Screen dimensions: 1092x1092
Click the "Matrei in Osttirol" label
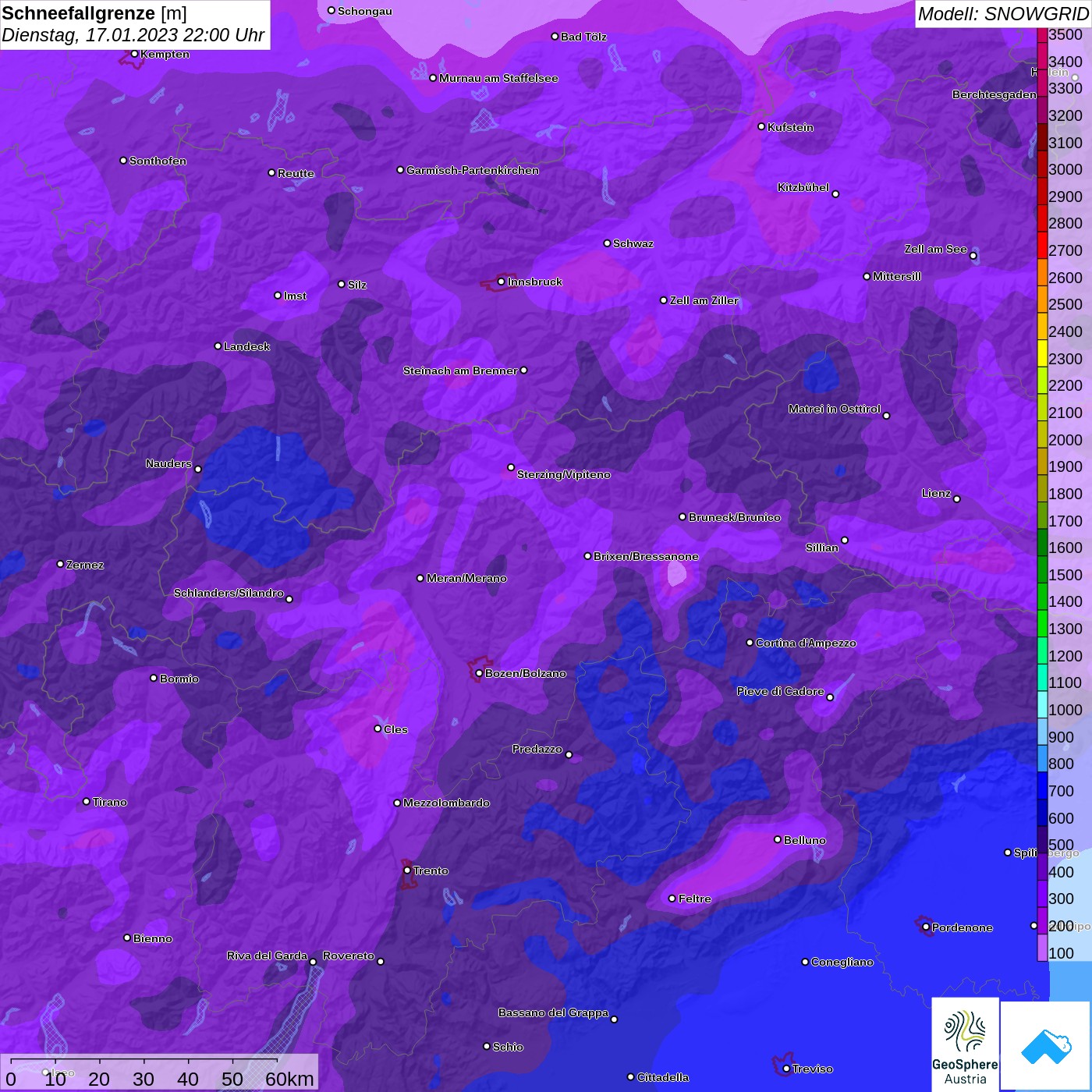click(x=835, y=409)
